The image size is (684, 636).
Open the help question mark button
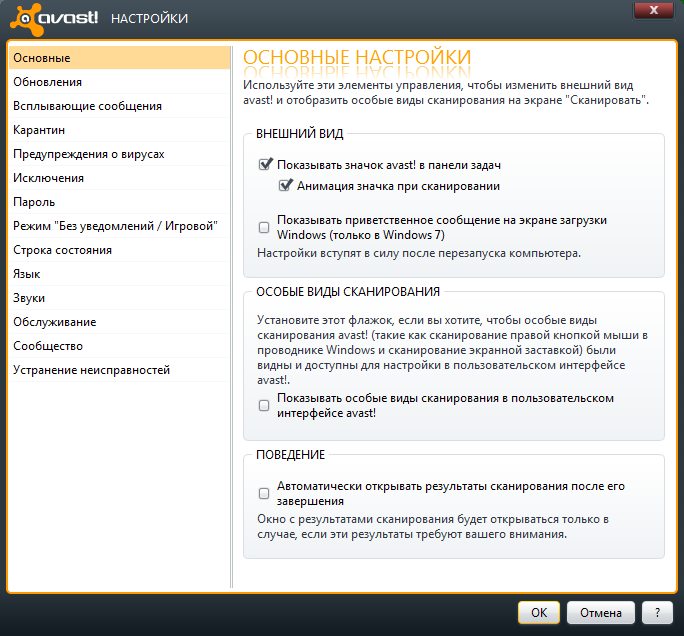tap(657, 612)
